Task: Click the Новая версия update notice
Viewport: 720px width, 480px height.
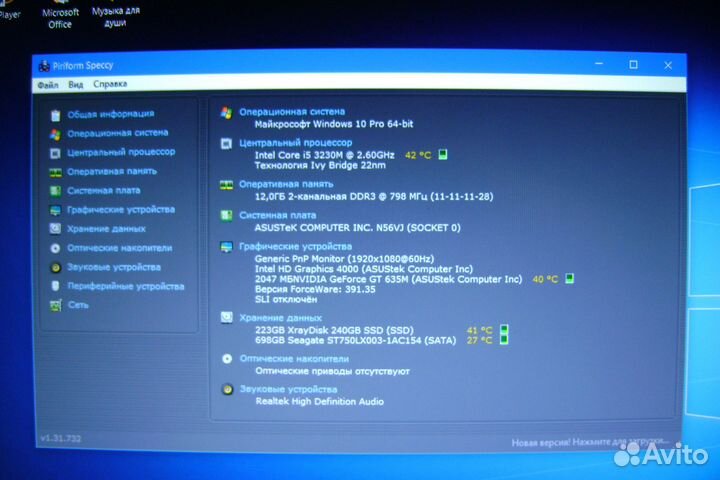Action: pyautogui.click(x=590, y=442)
